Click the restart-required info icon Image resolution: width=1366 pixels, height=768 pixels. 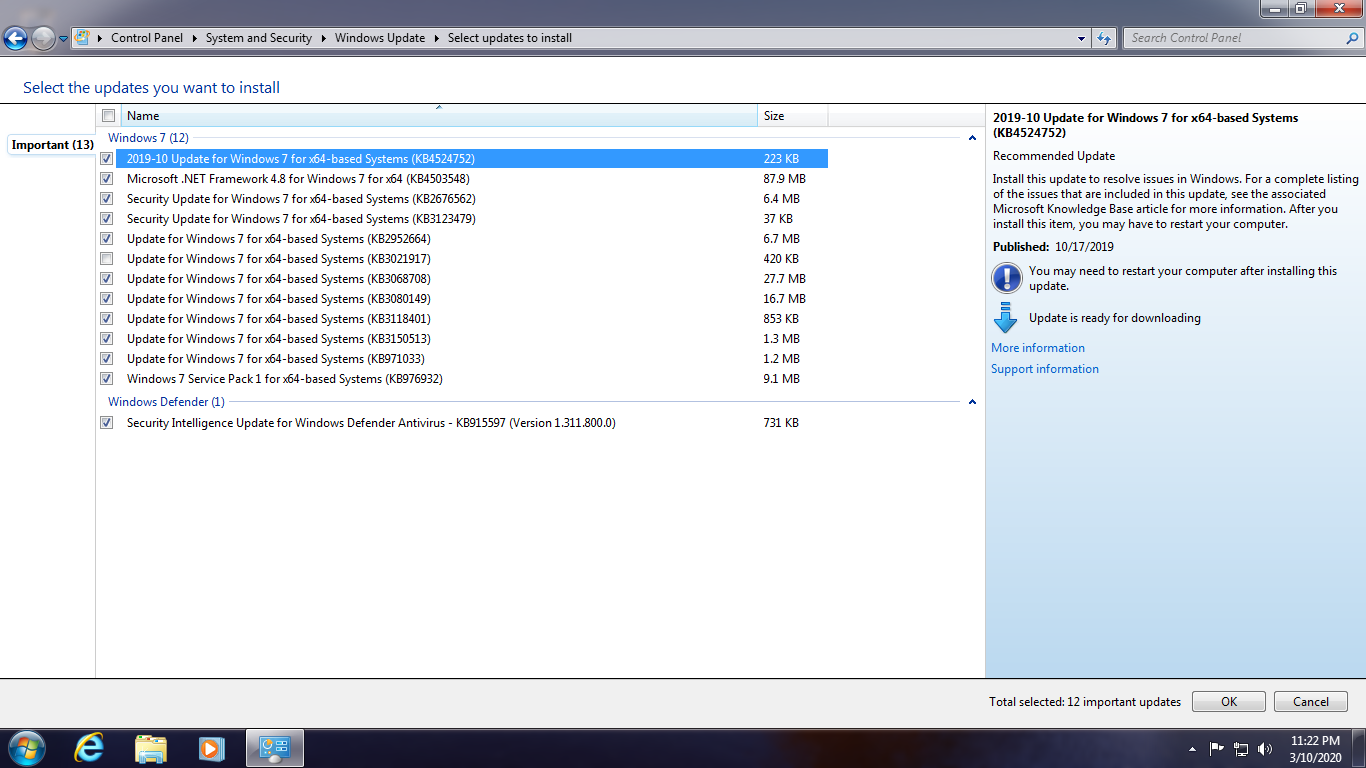(1006, 277)
